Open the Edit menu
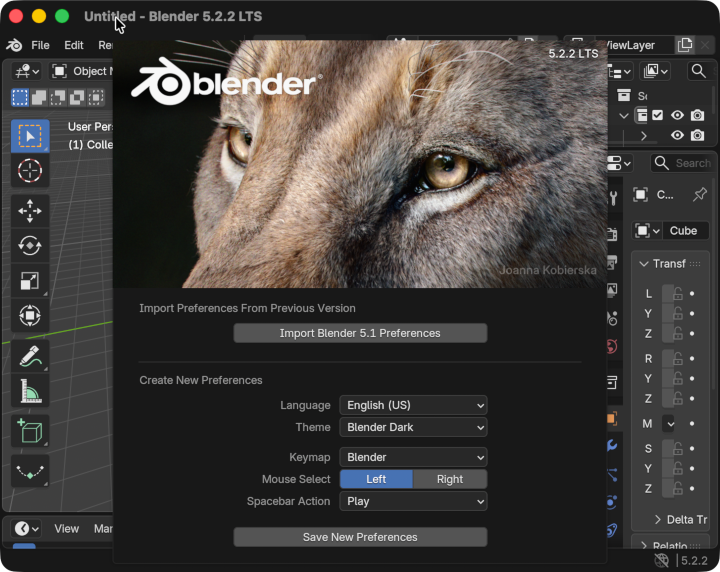 74,45
